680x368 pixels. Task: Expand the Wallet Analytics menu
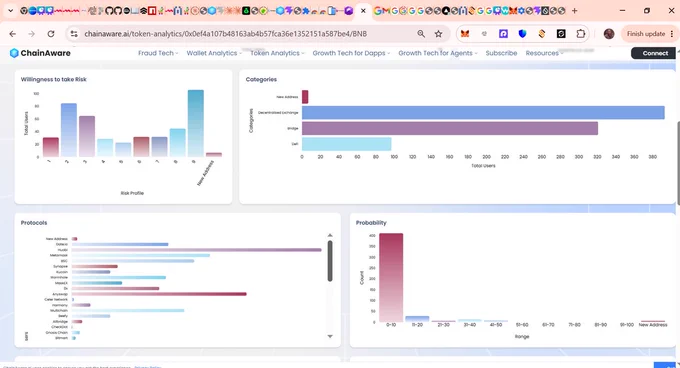coord(214,53)
